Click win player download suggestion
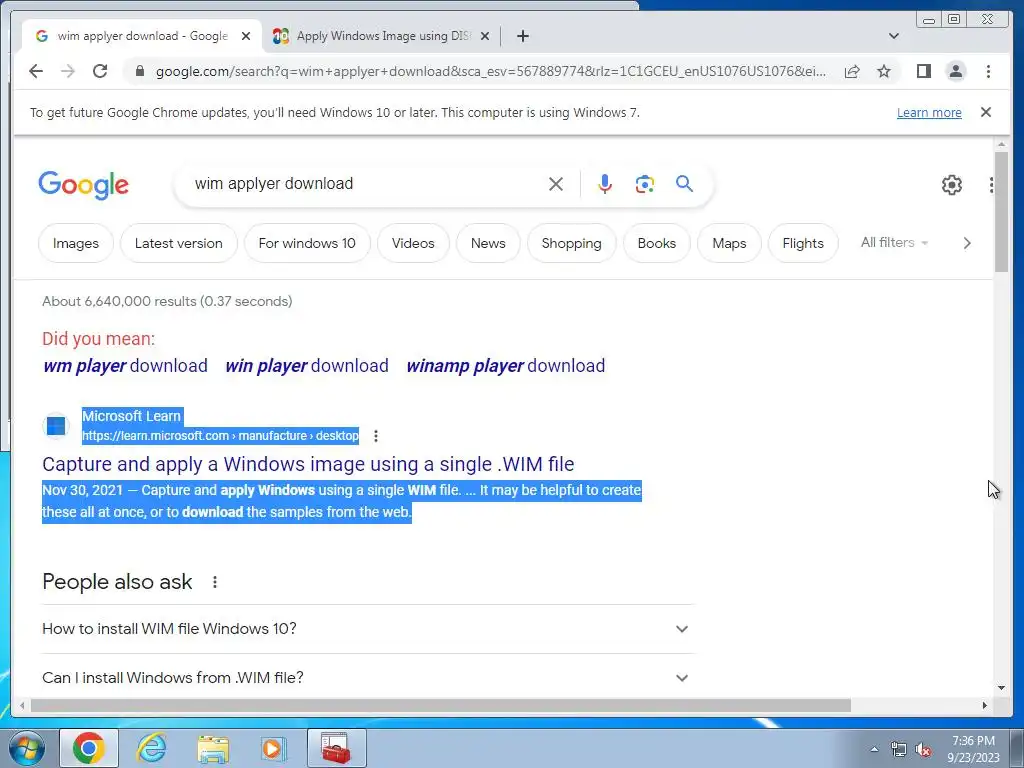1024x768 pixels. [x=307, y=366]
